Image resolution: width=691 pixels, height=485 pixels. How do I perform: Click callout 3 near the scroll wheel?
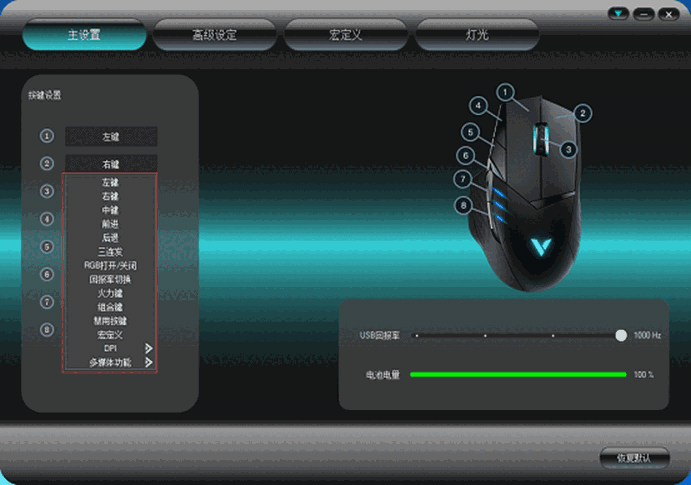click(x=568, y=149)
